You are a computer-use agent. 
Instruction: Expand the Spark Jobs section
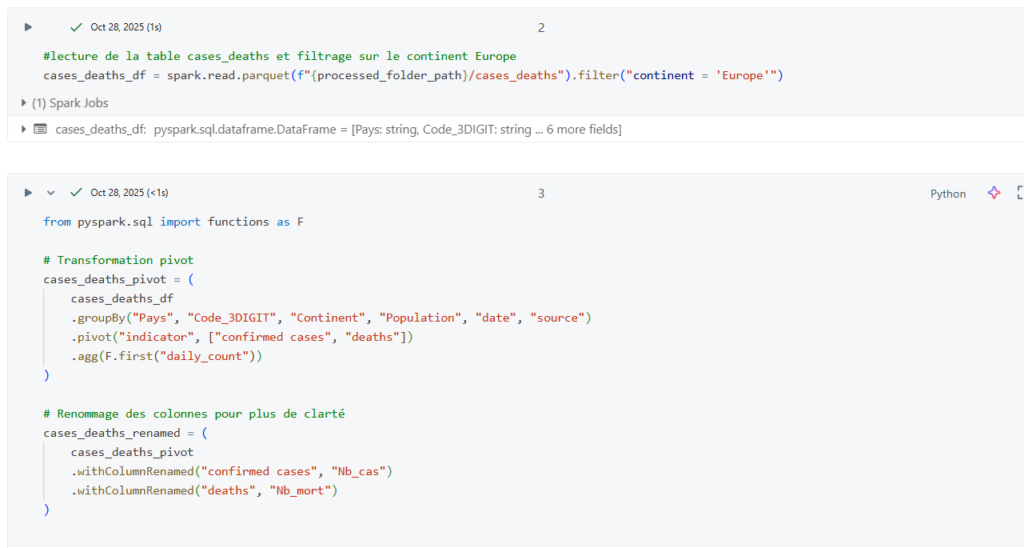[x=24, y=103]
